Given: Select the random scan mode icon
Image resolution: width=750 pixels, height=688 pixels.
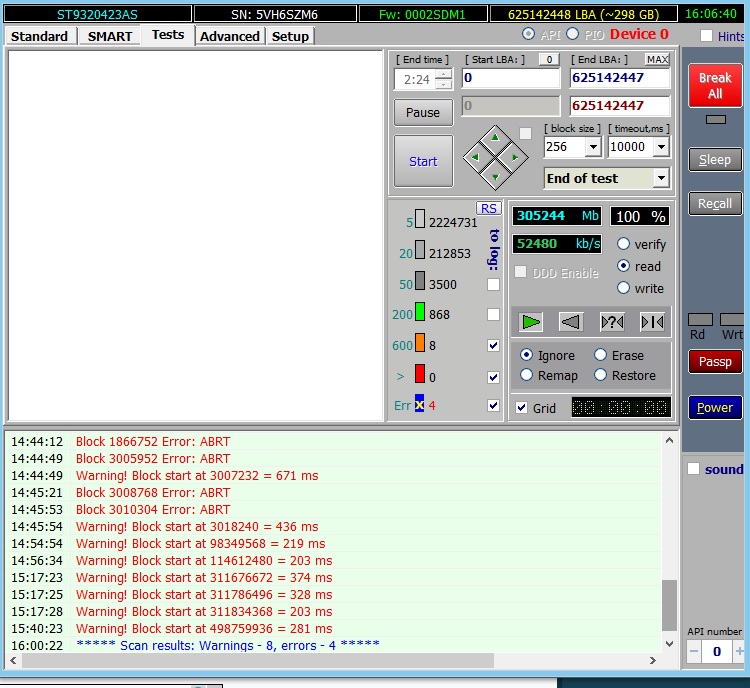Looking at the screenshot, I should 612,322.
